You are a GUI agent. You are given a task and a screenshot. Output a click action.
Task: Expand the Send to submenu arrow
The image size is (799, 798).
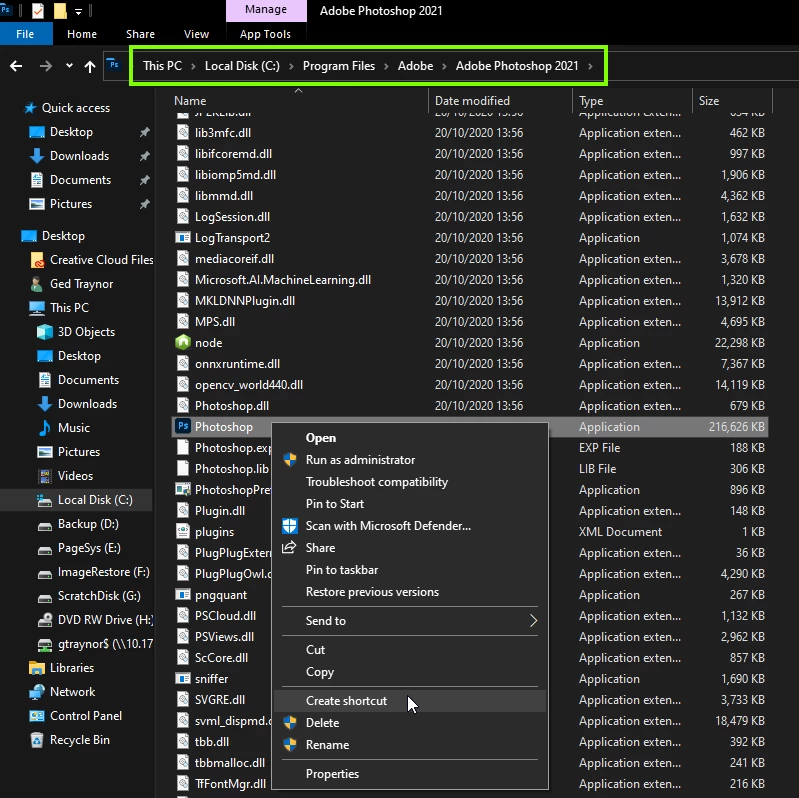pos(533,621)
